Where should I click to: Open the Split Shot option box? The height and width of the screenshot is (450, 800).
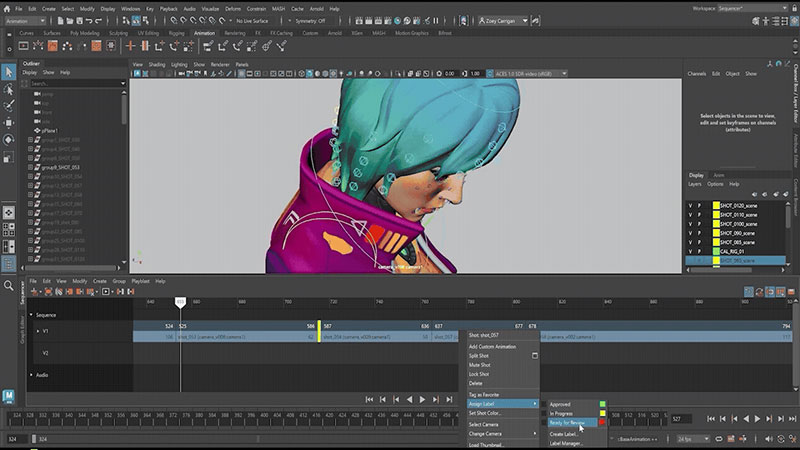pyautogui.click(x=534, y=356)
